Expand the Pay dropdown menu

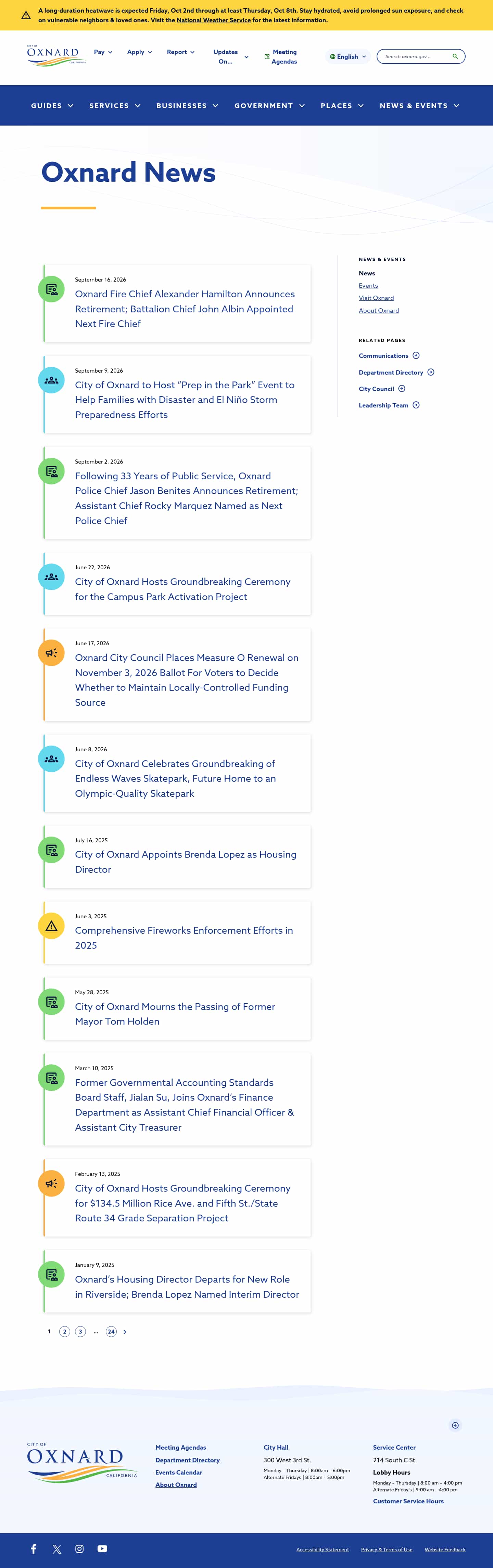click(103, 52)
